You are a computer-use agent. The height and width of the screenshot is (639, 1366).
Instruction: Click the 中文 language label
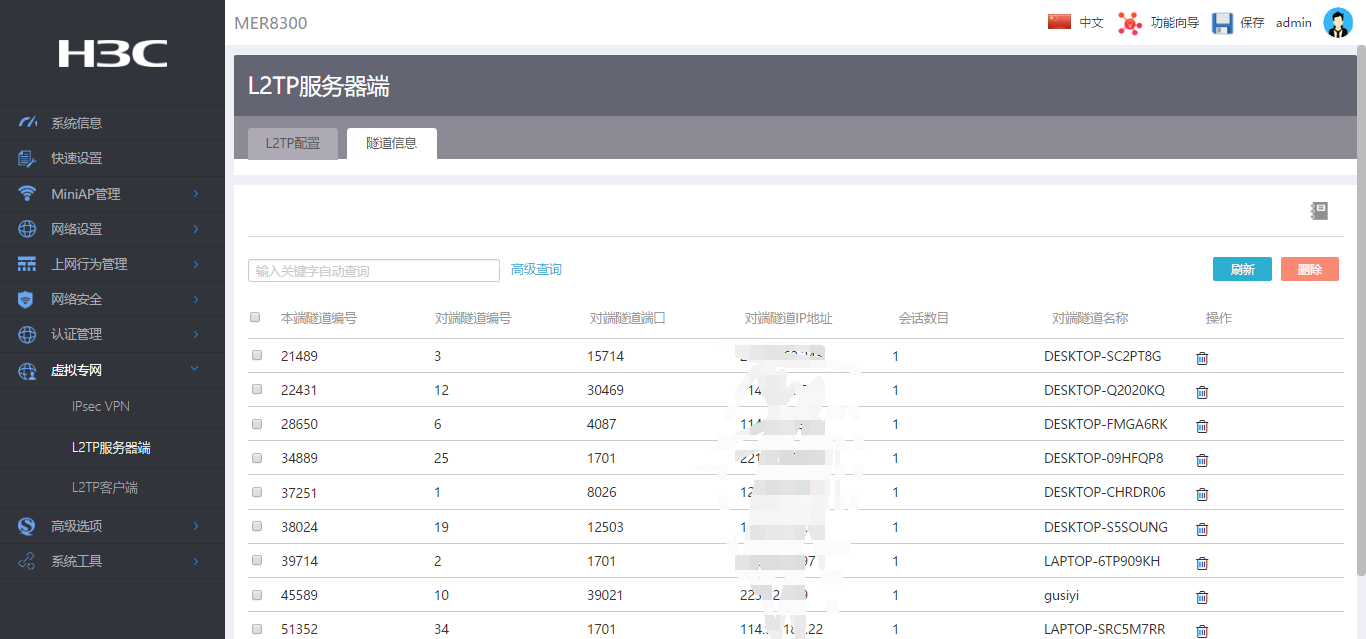[1091, 22]
